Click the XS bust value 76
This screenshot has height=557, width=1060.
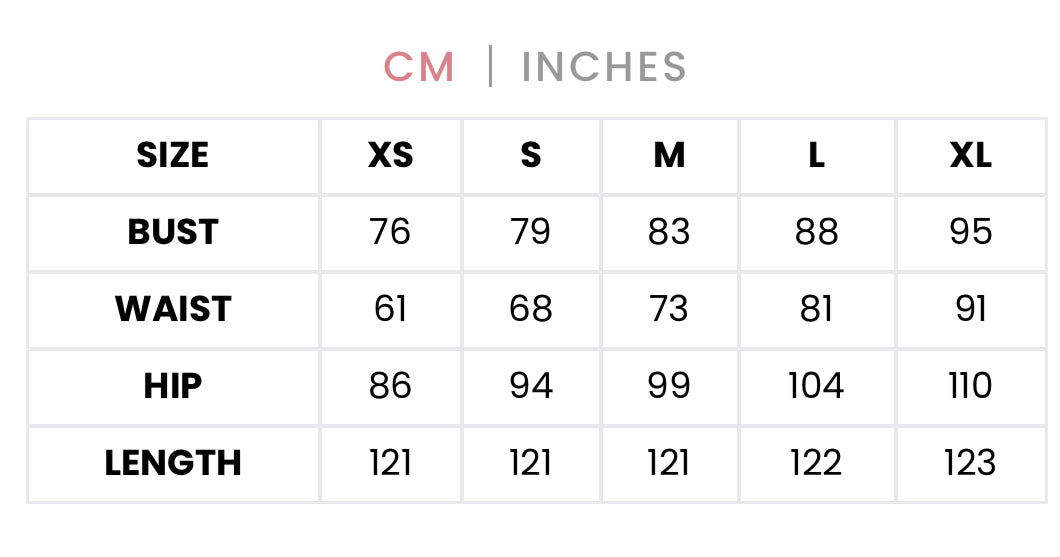pyautogui.click(x=390, y=232)
